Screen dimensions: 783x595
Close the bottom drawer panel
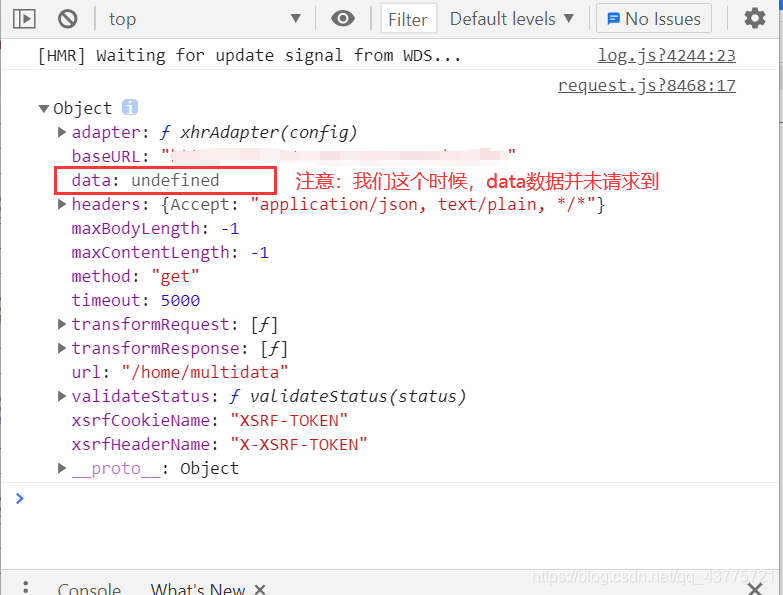[x=755, y=589]
